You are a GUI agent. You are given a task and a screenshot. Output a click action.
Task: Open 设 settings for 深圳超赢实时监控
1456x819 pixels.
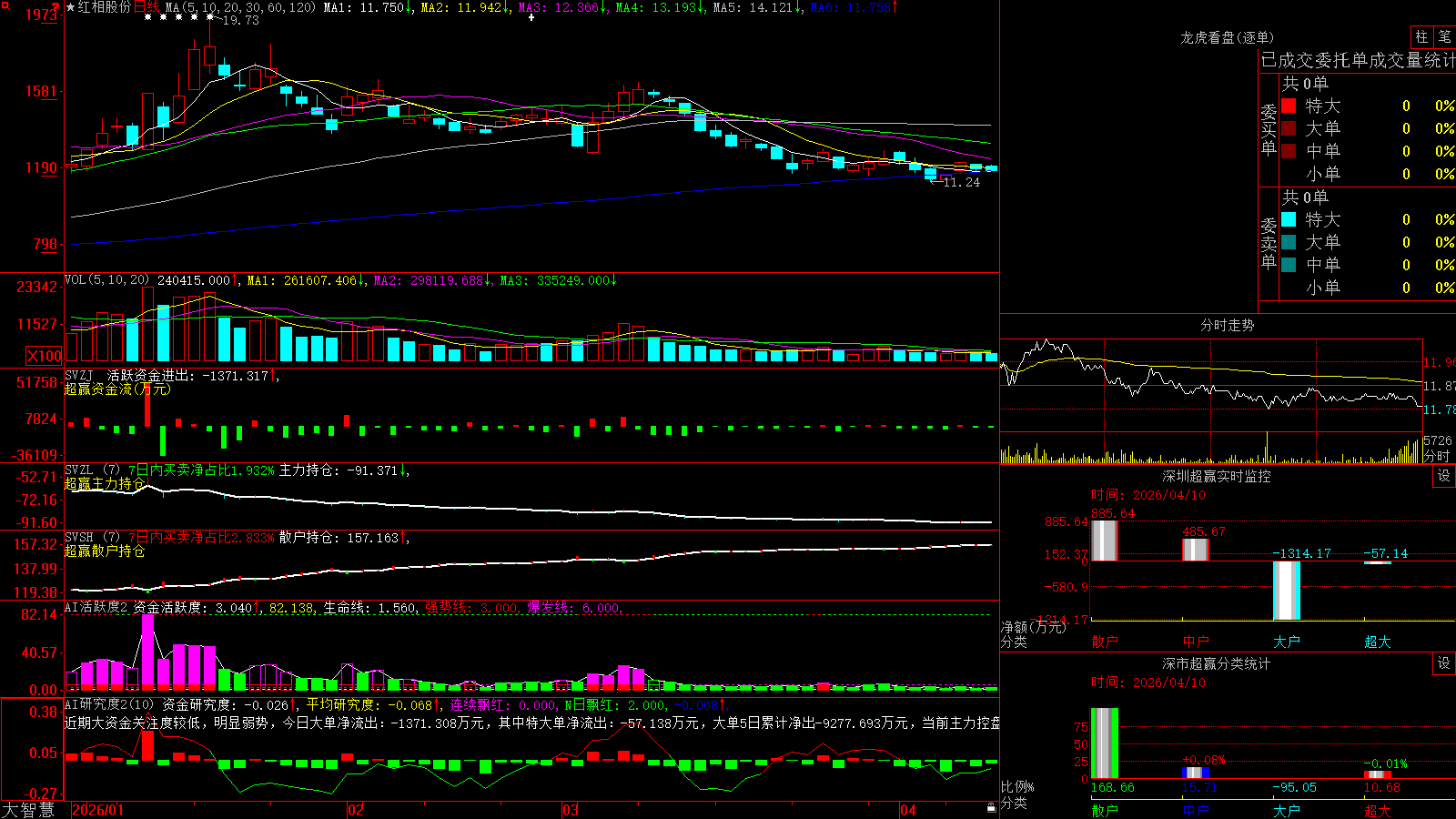point(1444,476)
